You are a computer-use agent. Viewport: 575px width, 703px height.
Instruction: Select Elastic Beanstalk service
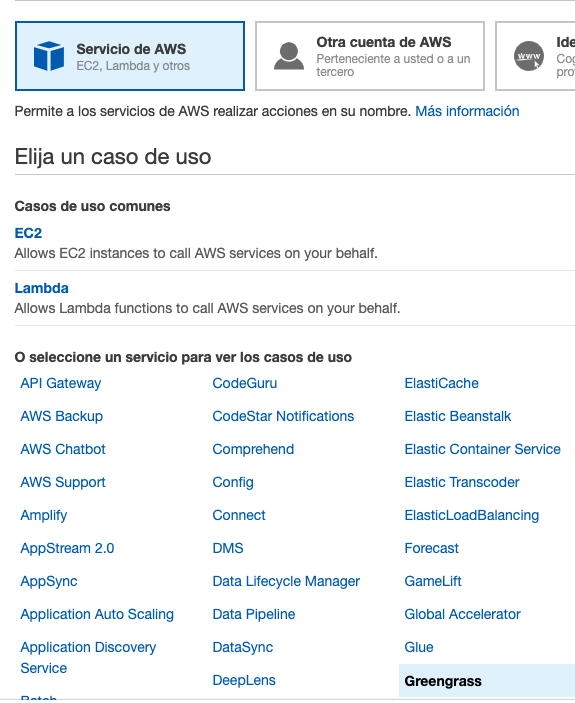tap(458, 416)
